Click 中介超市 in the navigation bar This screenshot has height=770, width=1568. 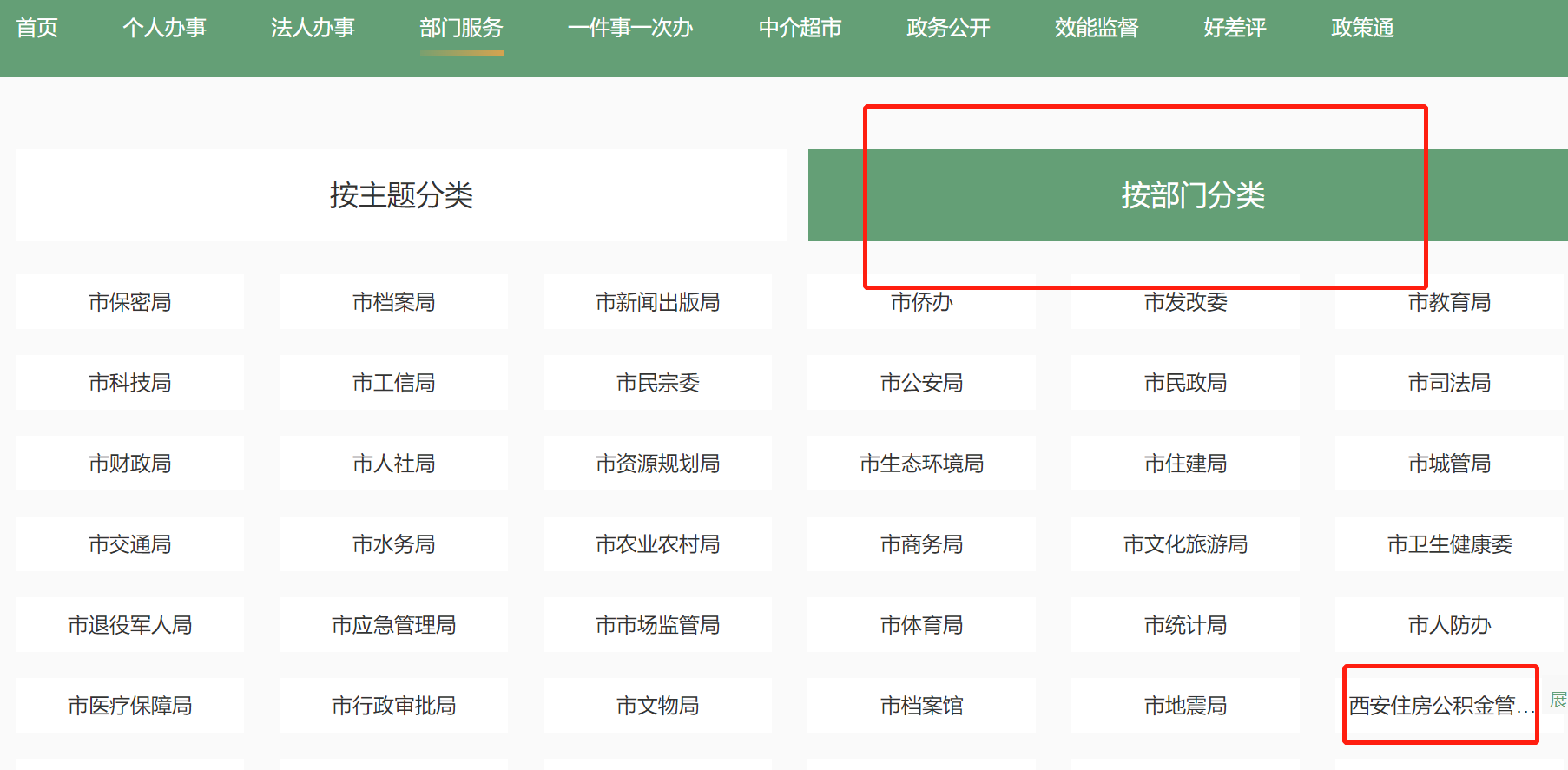tap(800, 29)
